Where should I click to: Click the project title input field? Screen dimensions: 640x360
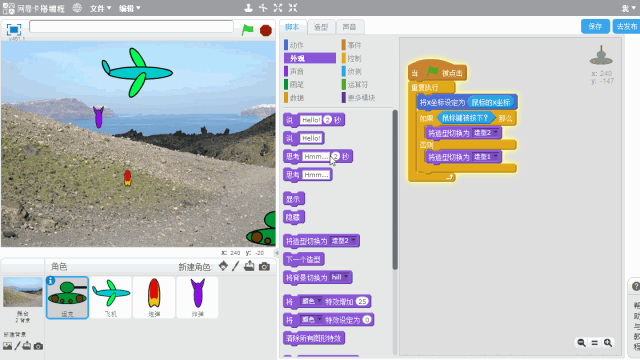[x=131, y=27]
